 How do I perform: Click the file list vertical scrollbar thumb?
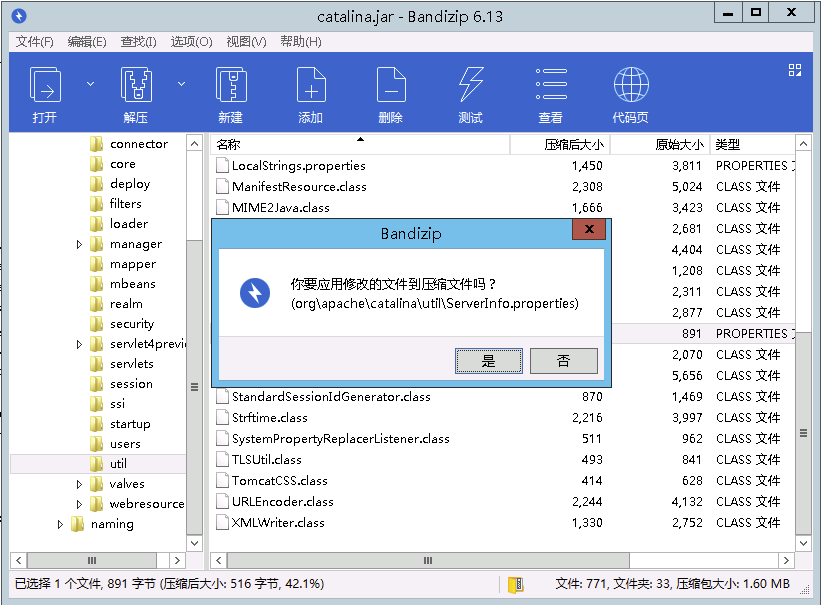[x=803, y=433]
